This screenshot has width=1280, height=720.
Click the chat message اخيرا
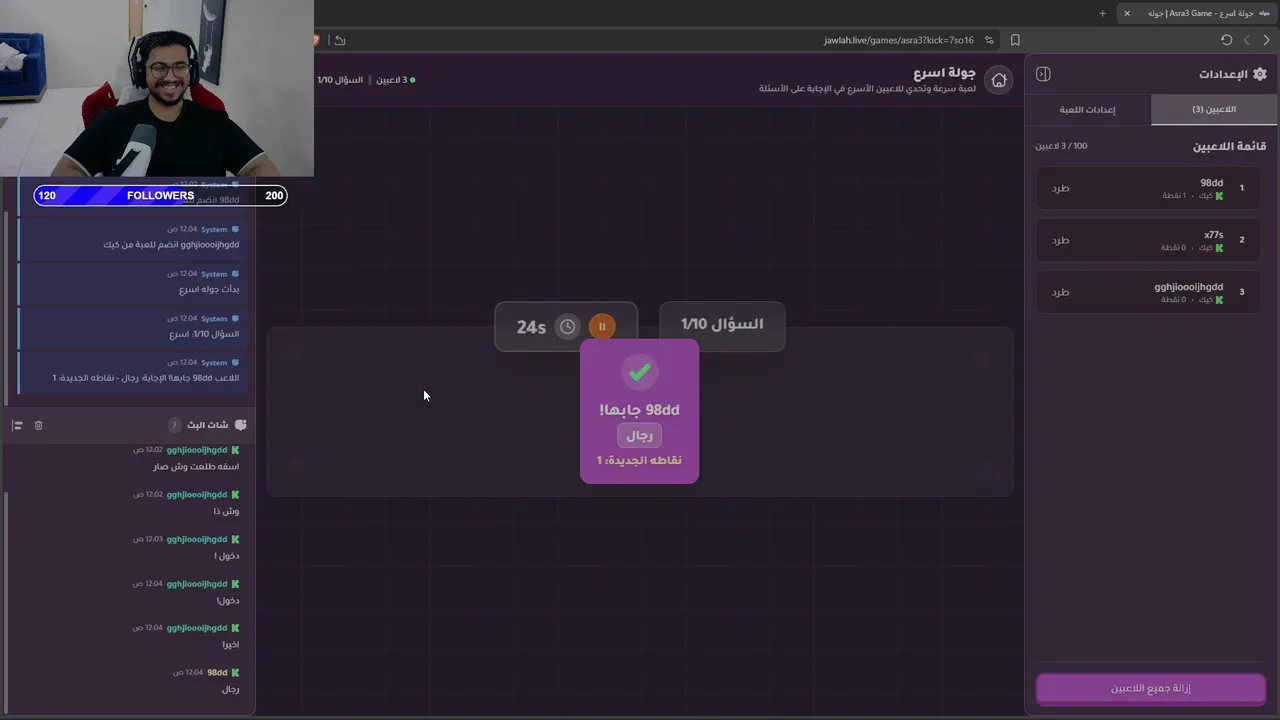tap(230, 645)
